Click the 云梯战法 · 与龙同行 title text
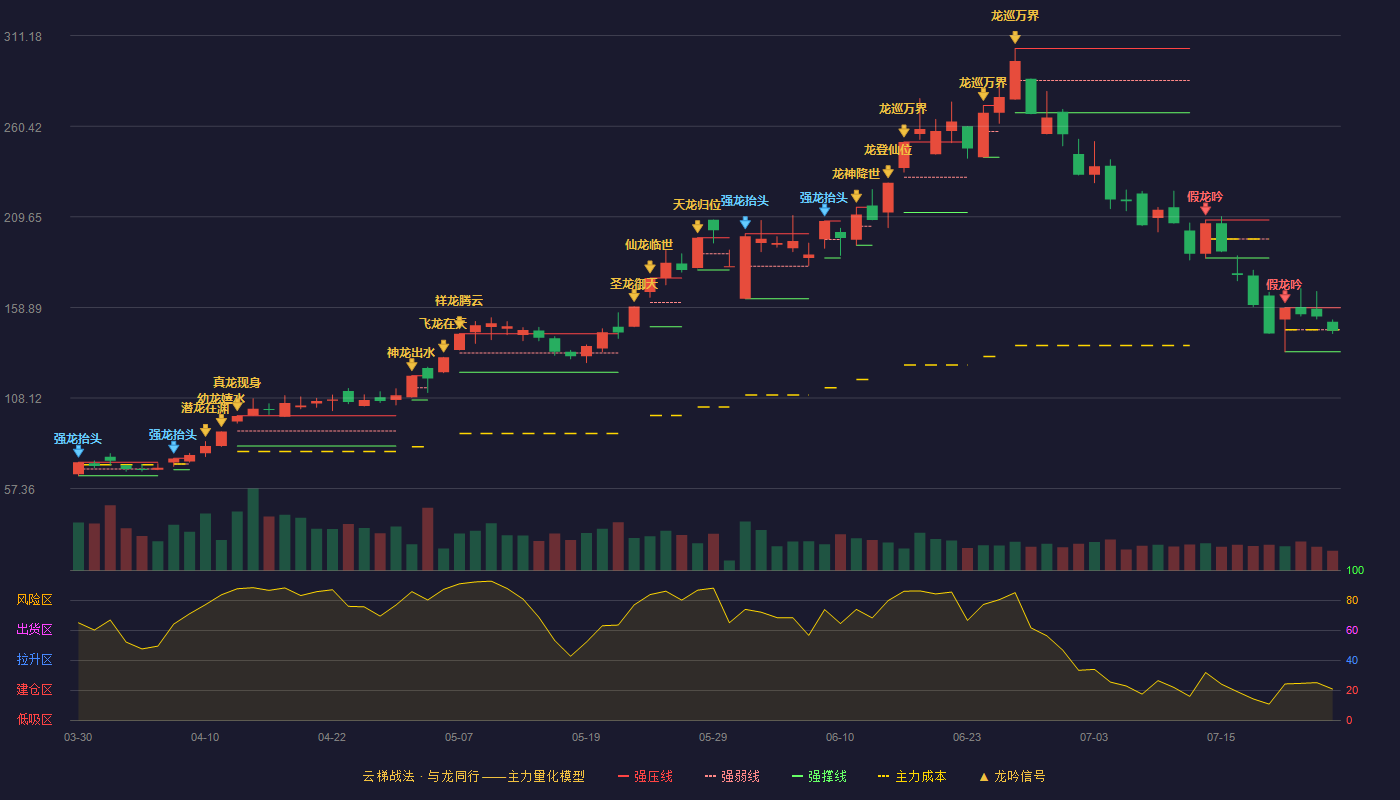The image size is (1400, 800). [420, 776]
